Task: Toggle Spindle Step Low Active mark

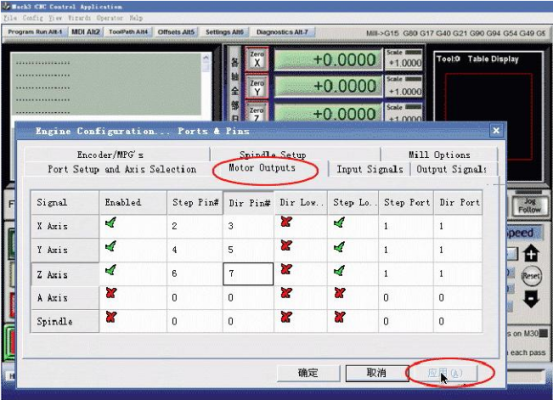Action: pyautogui.click(x=340, y=317)
